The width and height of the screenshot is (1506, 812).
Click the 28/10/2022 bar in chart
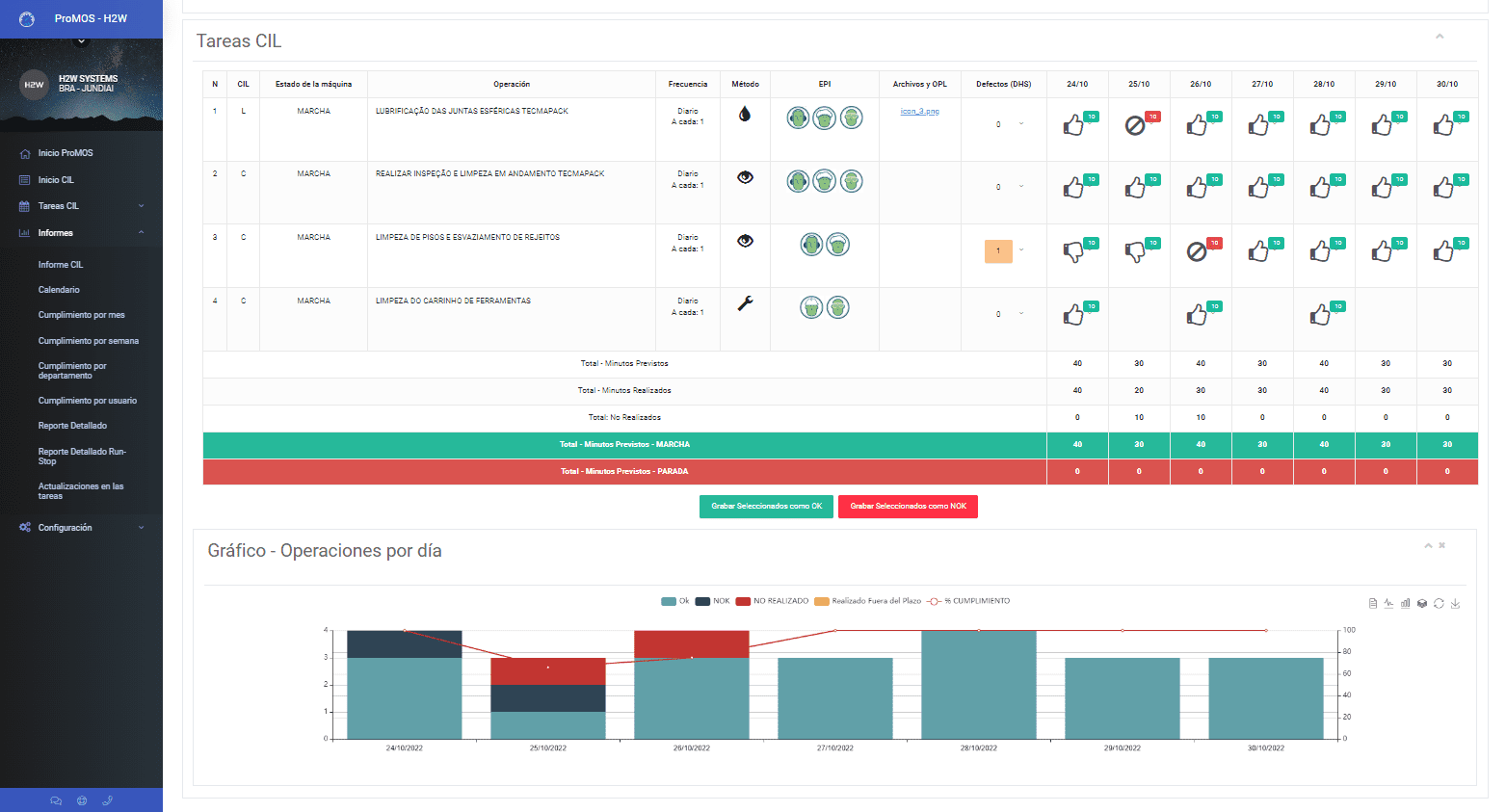[x=979, y=685]
